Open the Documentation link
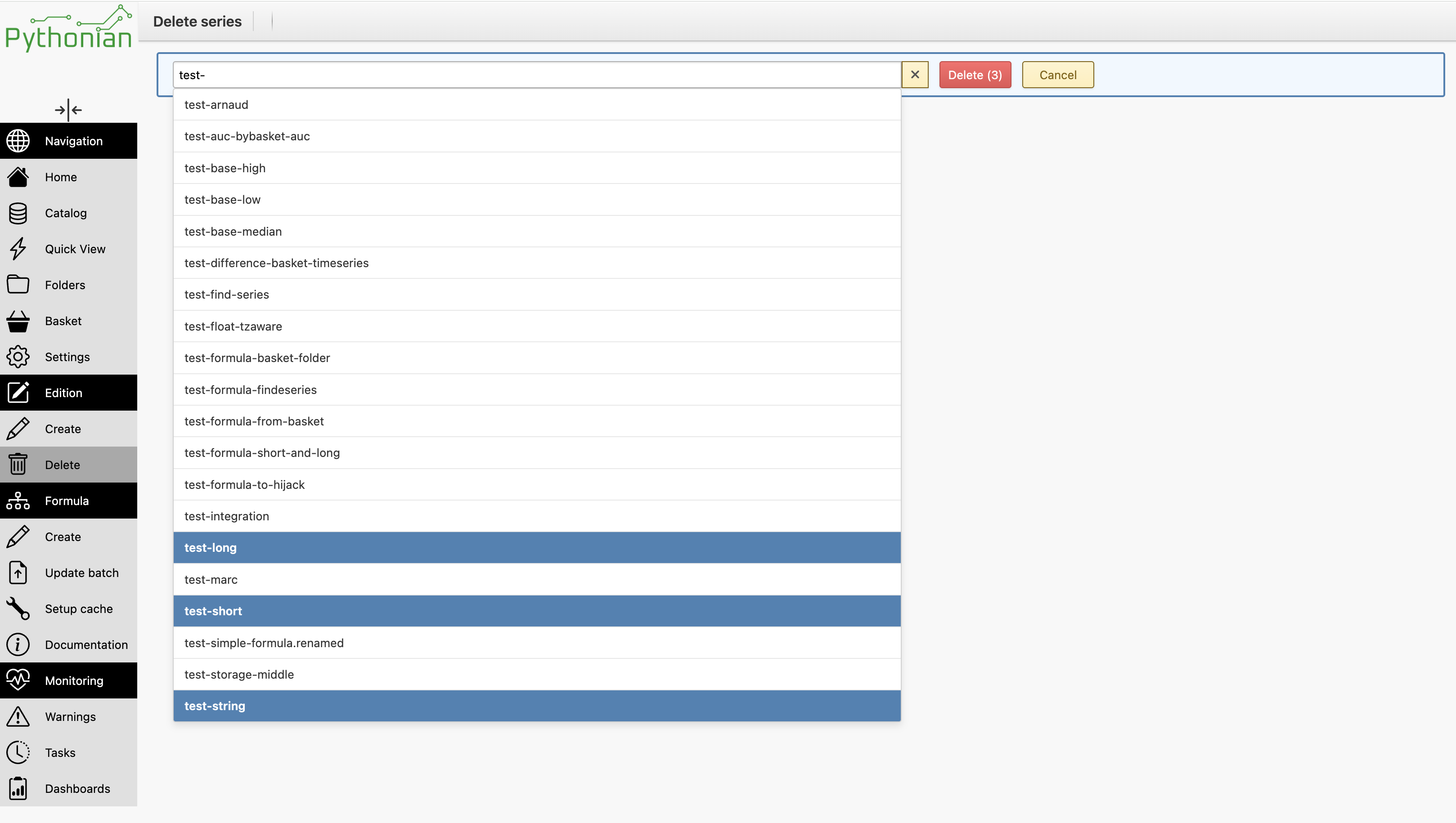Image resolution: width=1456 pixels, height=823 pixels. coord(68,644)
